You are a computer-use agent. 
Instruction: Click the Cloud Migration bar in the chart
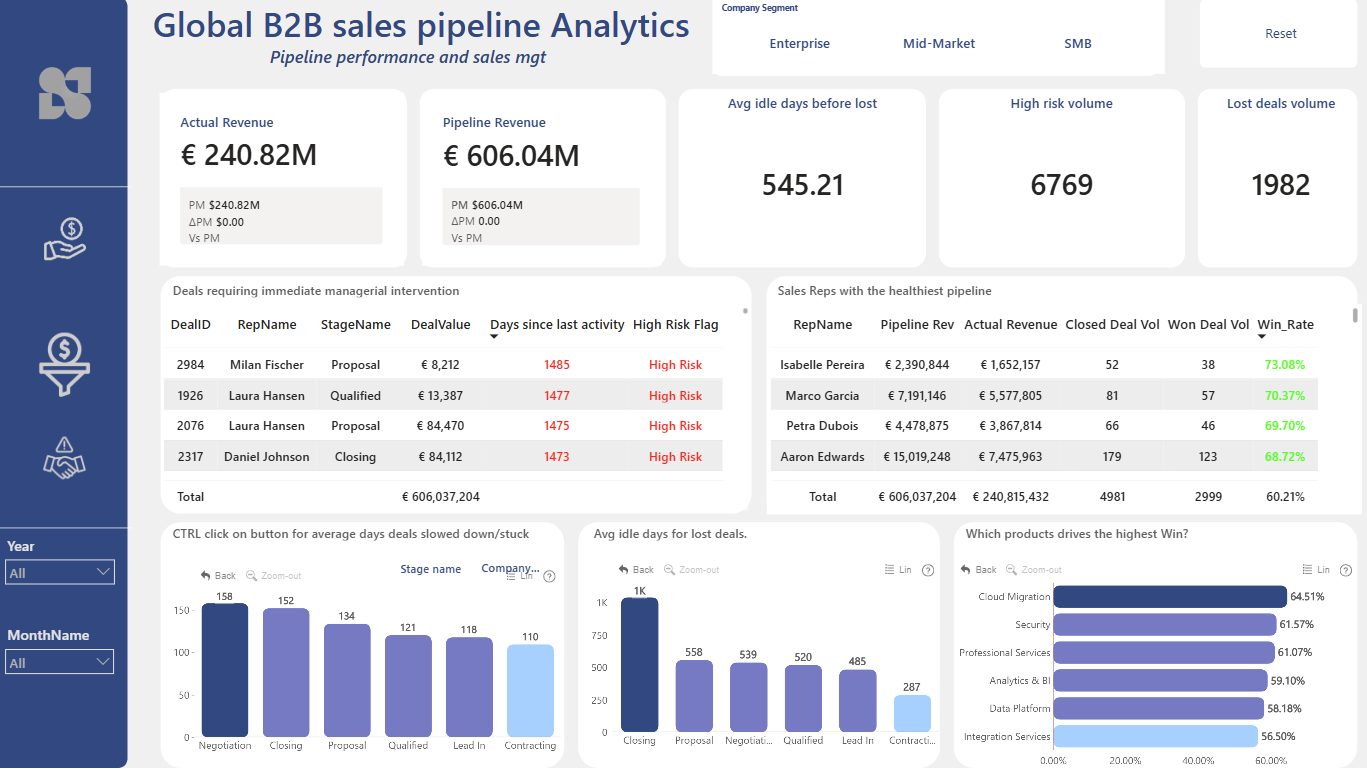tap(1170, 597)
